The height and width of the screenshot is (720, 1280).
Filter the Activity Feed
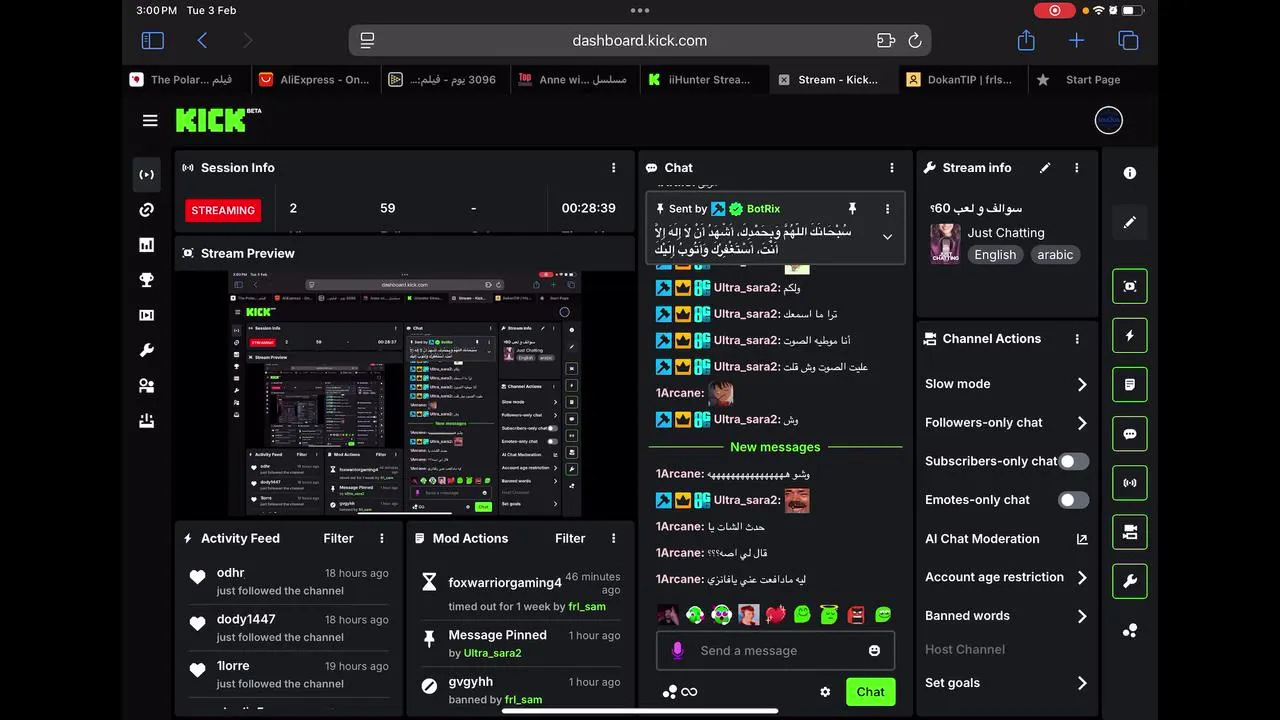tap(338, 538)
